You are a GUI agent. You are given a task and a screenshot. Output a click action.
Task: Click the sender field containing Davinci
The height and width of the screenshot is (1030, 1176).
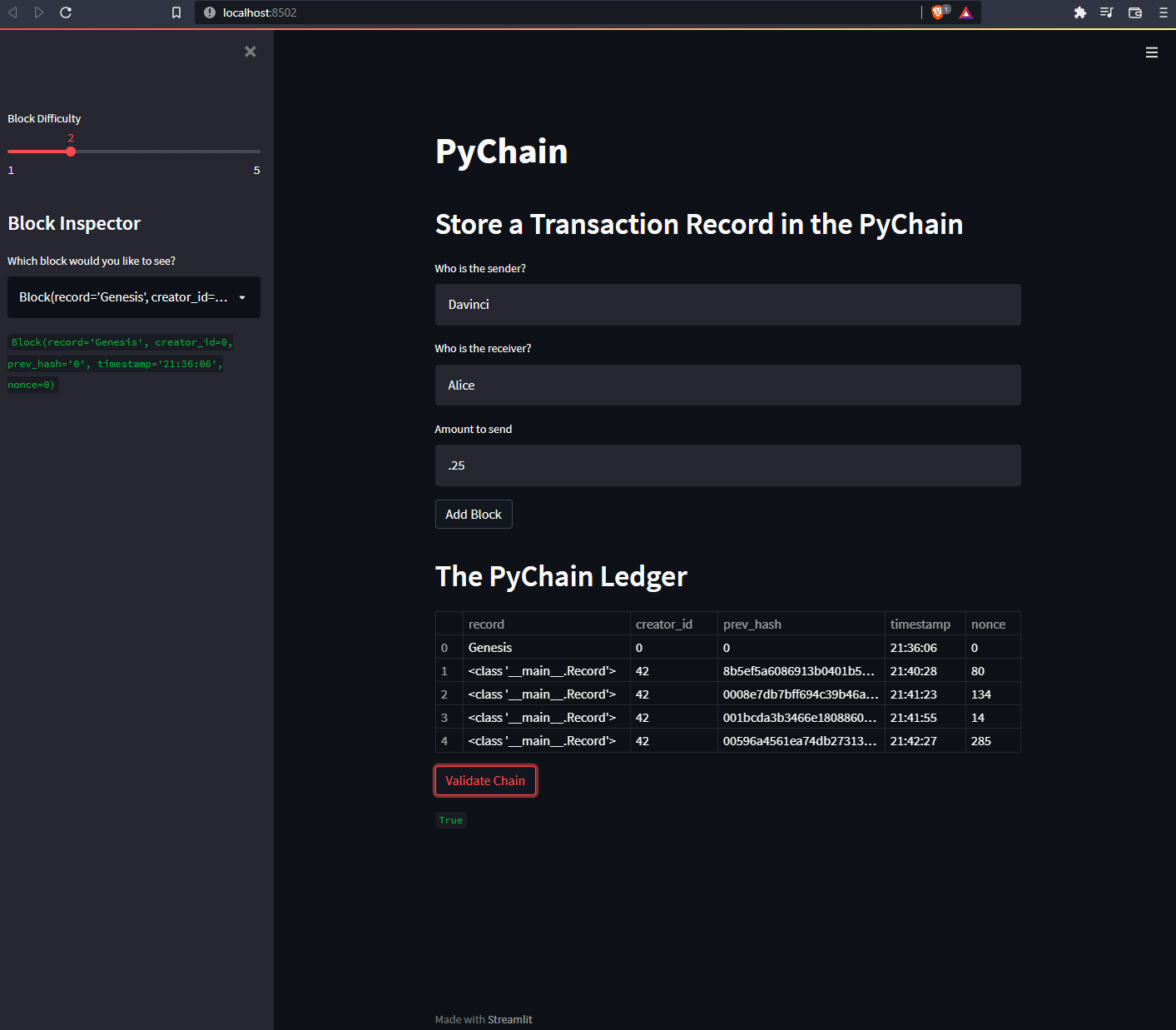pos(727,305)
